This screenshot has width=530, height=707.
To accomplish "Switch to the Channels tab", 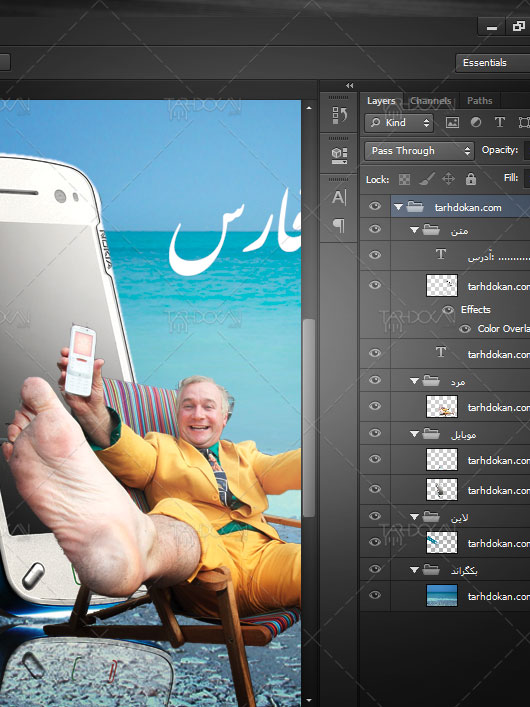I will point(430,101).
